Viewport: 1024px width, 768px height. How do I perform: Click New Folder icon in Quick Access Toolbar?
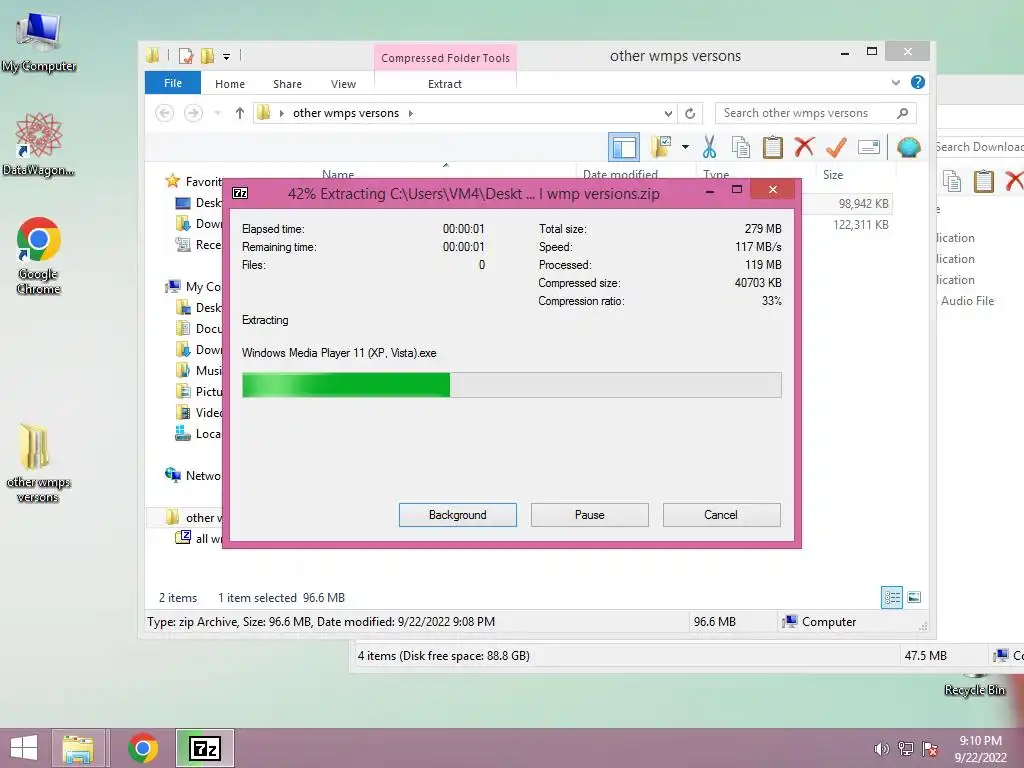[x=208, y=56]
